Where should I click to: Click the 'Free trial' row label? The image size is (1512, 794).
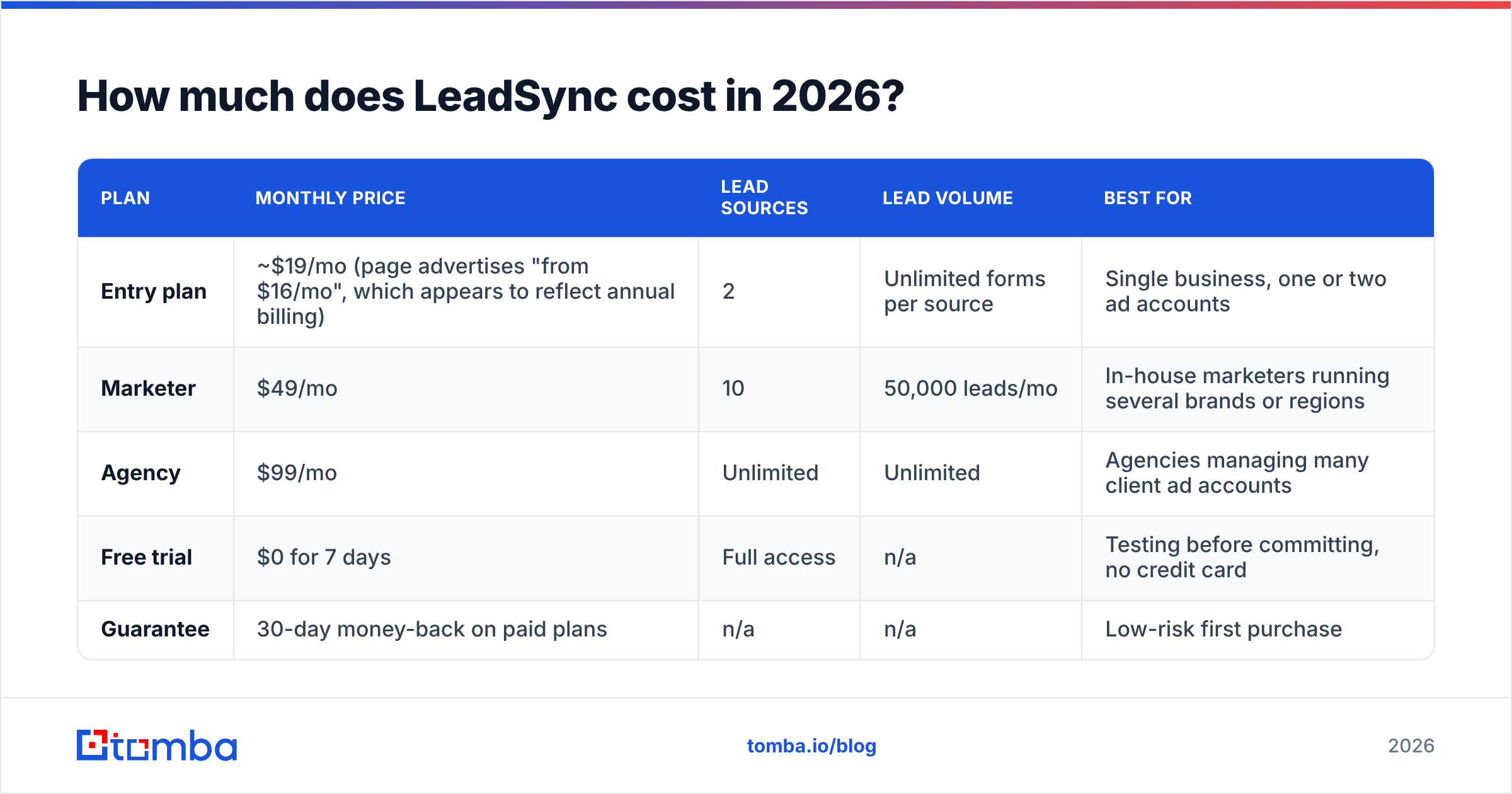(x=146, y=557)
